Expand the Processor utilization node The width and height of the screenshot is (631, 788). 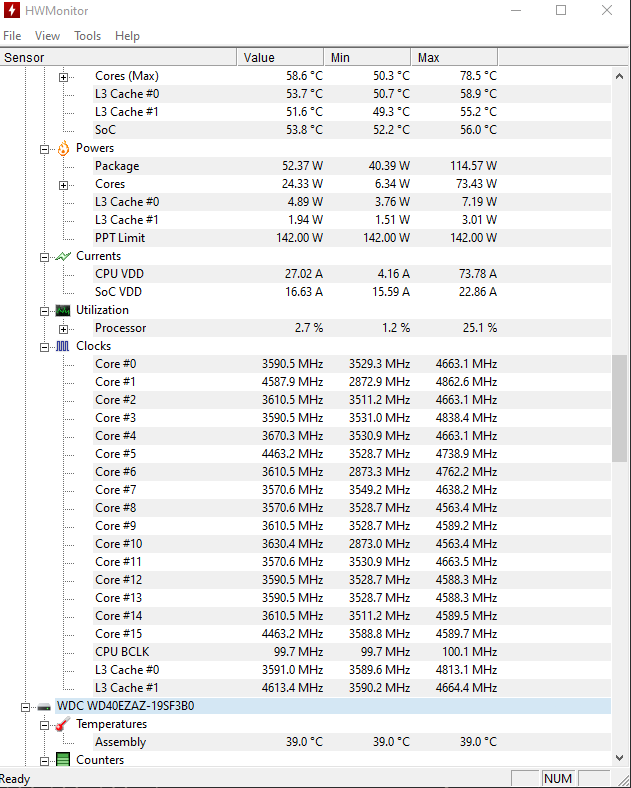[x=63, y=329]
